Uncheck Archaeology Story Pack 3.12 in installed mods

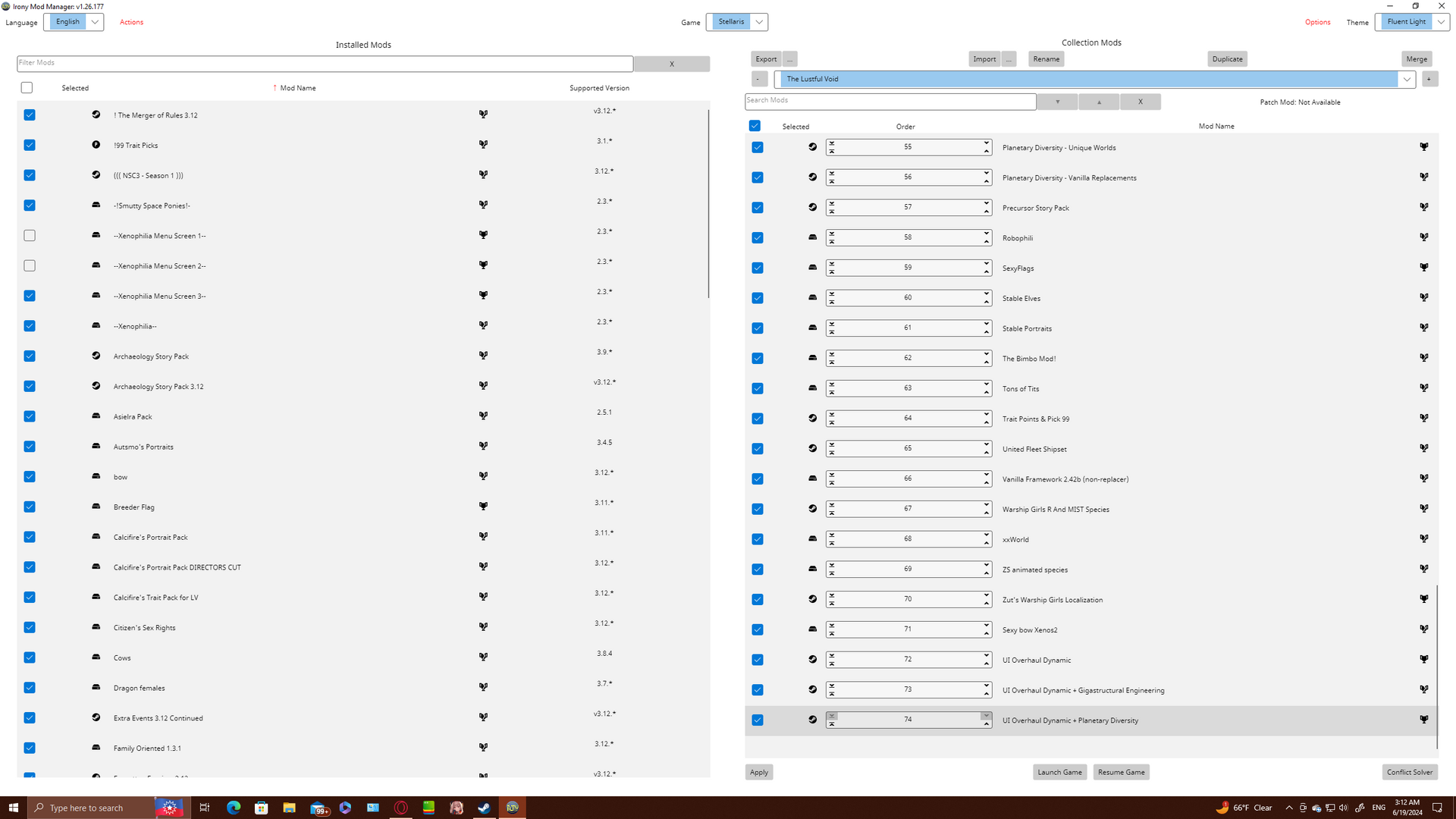click(x=30, y=386)
